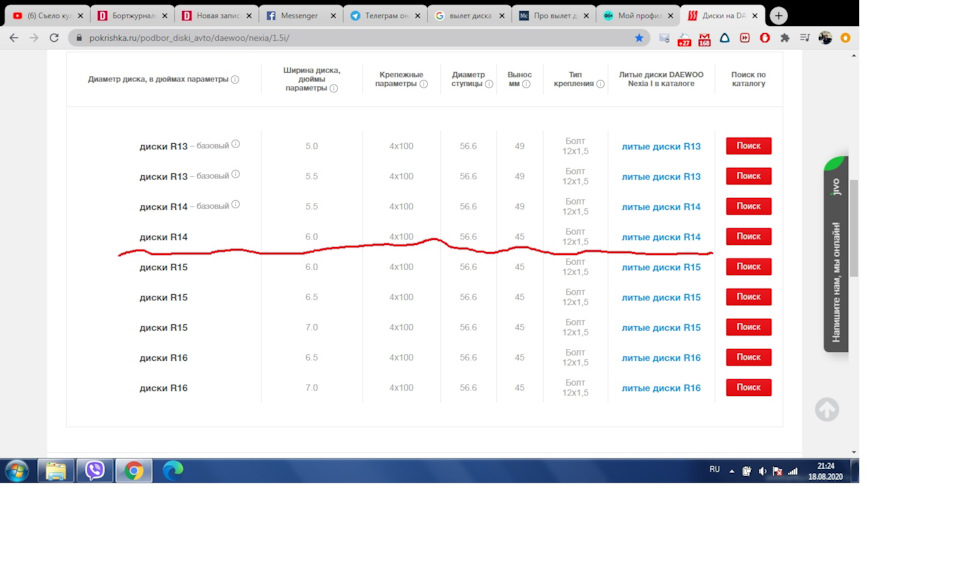This screenshot has height=575, width=960.
Task: Click the orange update arrow icon
Action: (x=846, y=38)
